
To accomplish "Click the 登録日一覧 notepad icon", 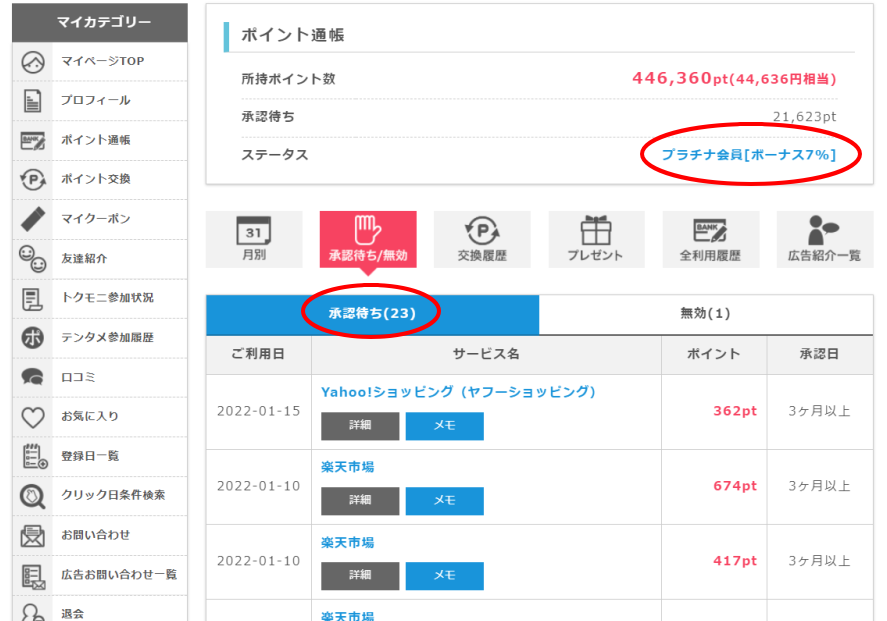I will pos(35,456).
